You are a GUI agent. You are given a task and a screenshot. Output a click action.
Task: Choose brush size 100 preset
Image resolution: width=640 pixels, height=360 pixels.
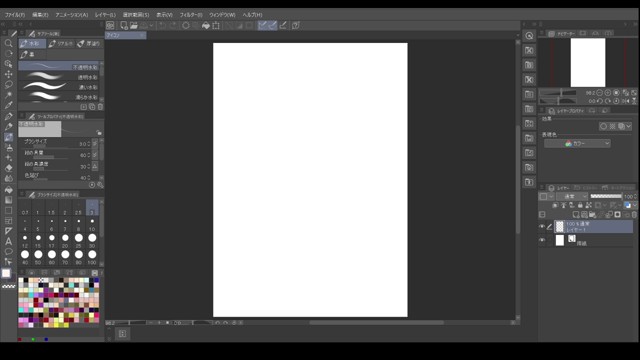click(92, 257)
